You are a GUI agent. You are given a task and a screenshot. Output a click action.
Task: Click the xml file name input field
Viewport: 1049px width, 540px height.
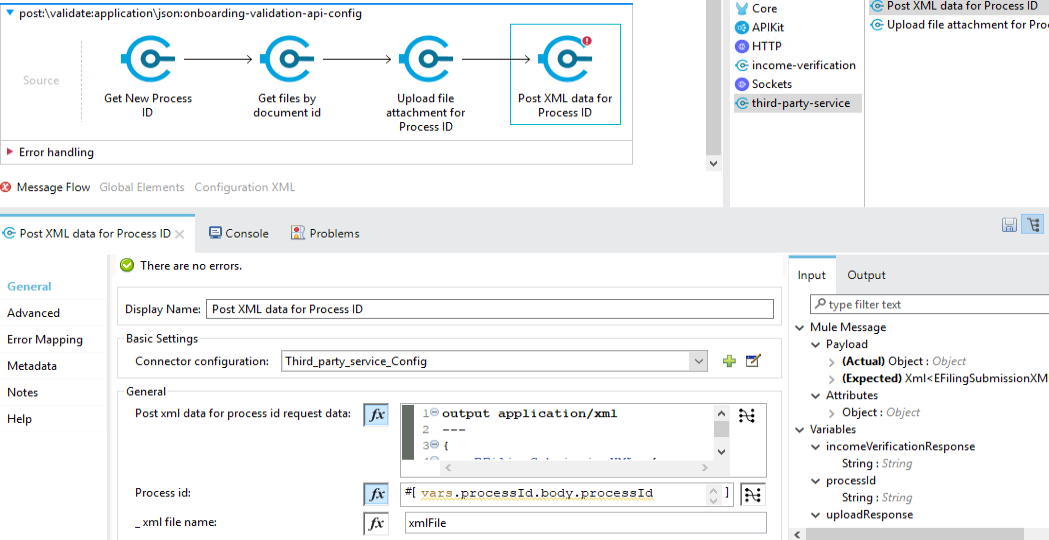pos(585,523)
